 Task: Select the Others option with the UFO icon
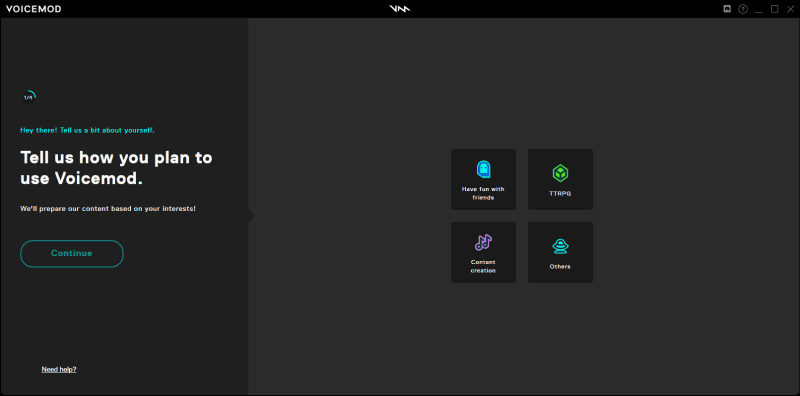[560, 252]
